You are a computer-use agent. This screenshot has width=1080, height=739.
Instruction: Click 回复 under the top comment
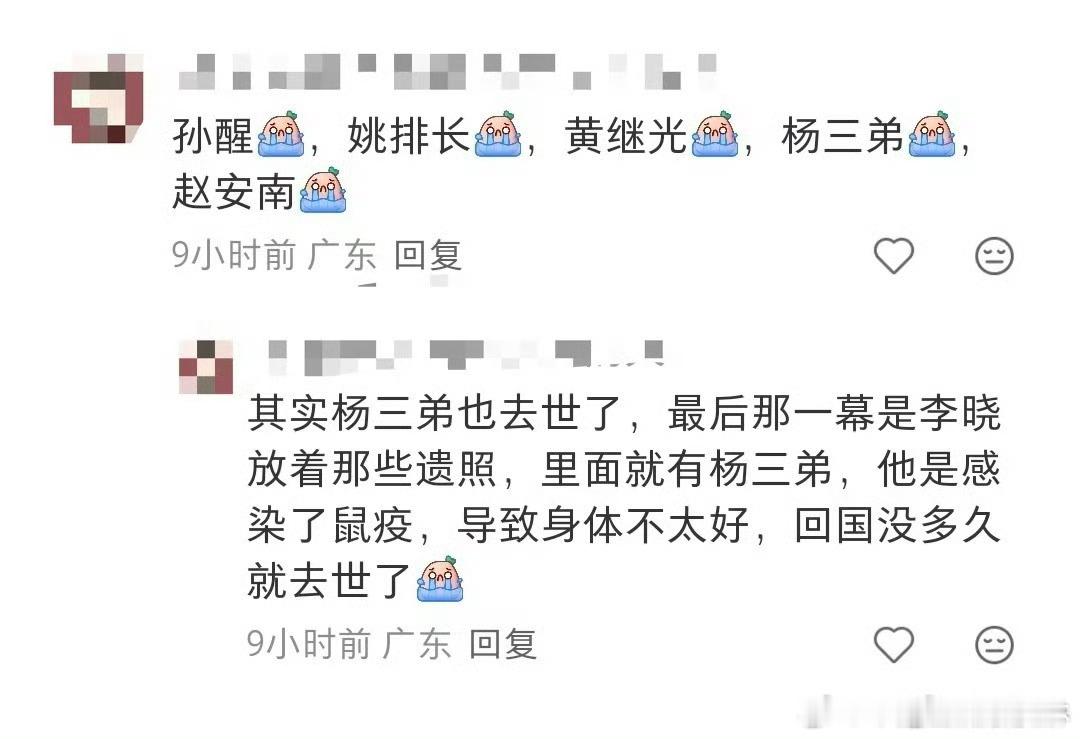(428, 256)
